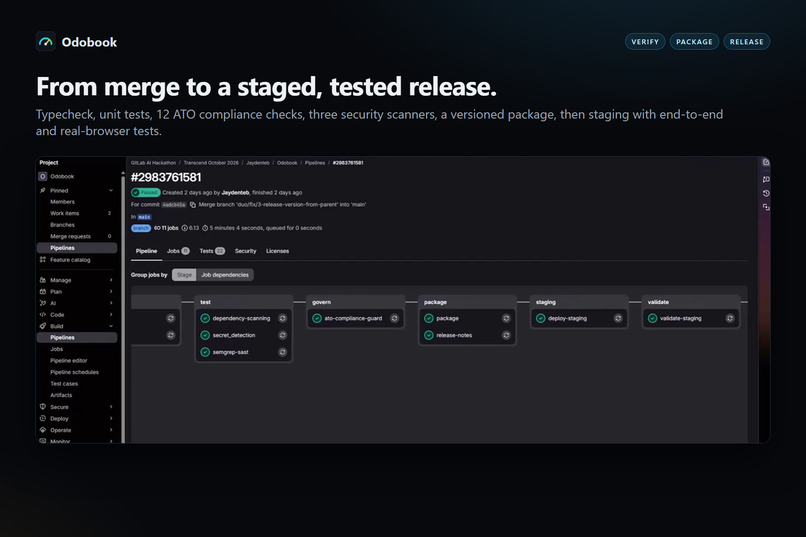Retry the validate-staging job
The image size is (806, 537).
(730, 318)
